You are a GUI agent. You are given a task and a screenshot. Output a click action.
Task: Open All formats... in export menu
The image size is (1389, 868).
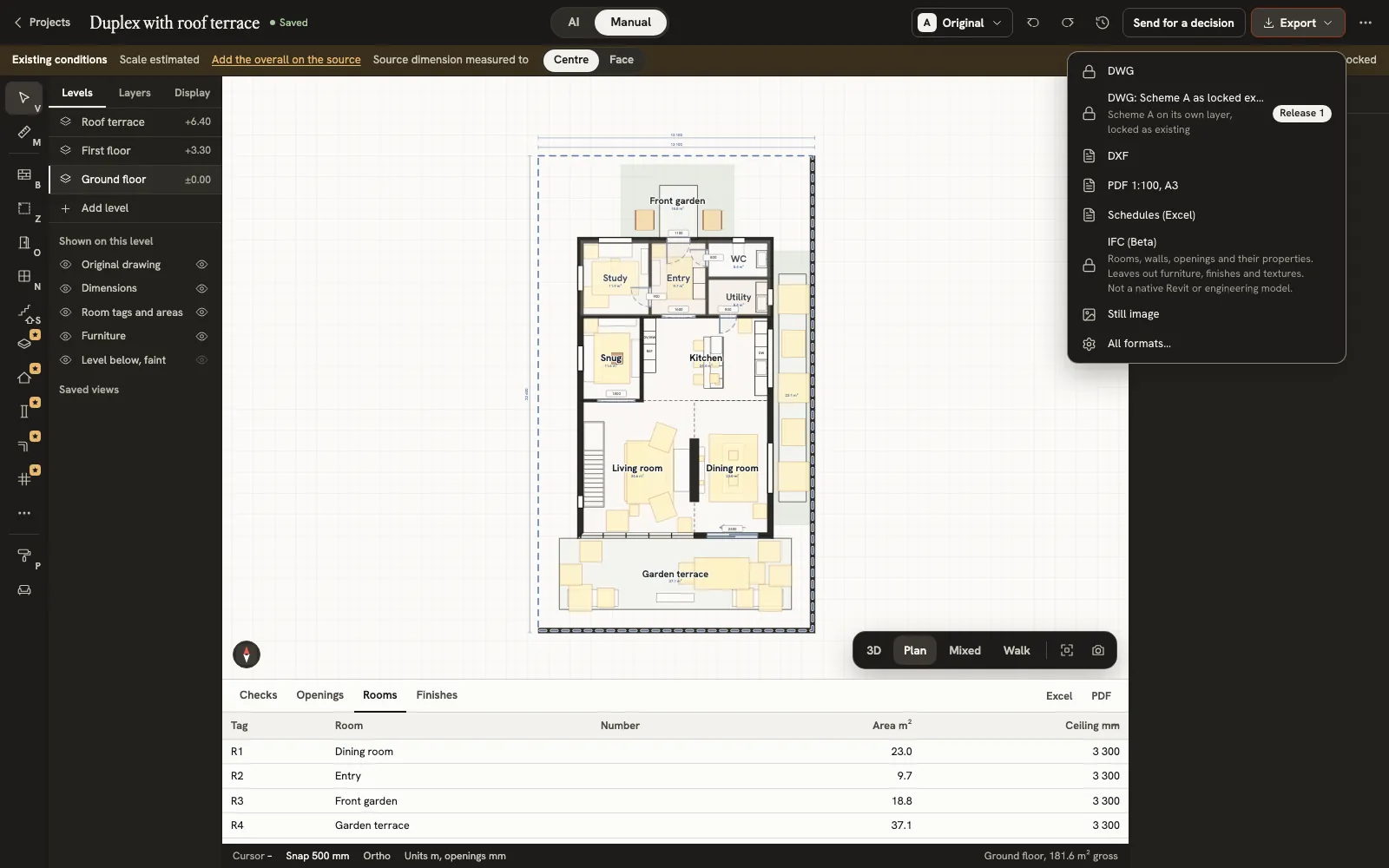pyautogui.click(x=1207, y=344)
